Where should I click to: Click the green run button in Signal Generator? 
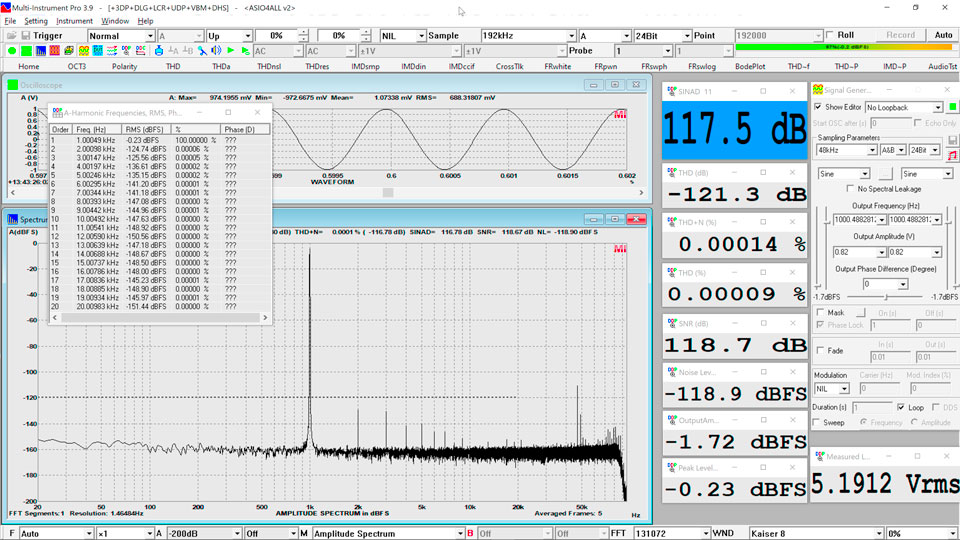pyautogui.click(x=953, y=106)
